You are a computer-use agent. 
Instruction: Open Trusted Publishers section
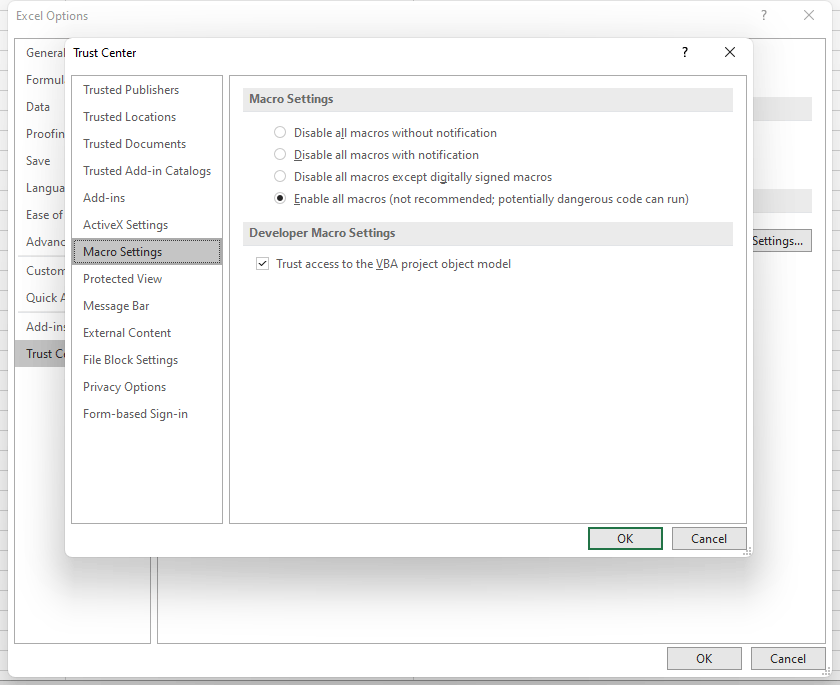click(147, 90)
